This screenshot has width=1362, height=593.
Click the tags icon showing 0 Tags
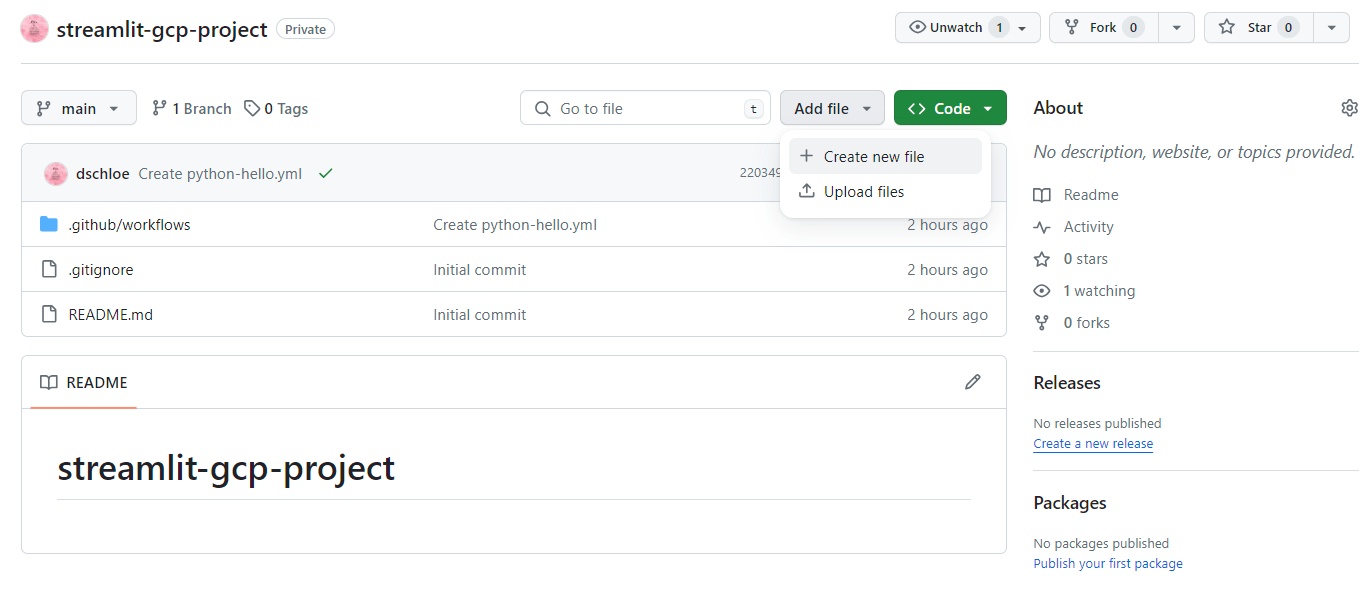[x=250, y=108]
